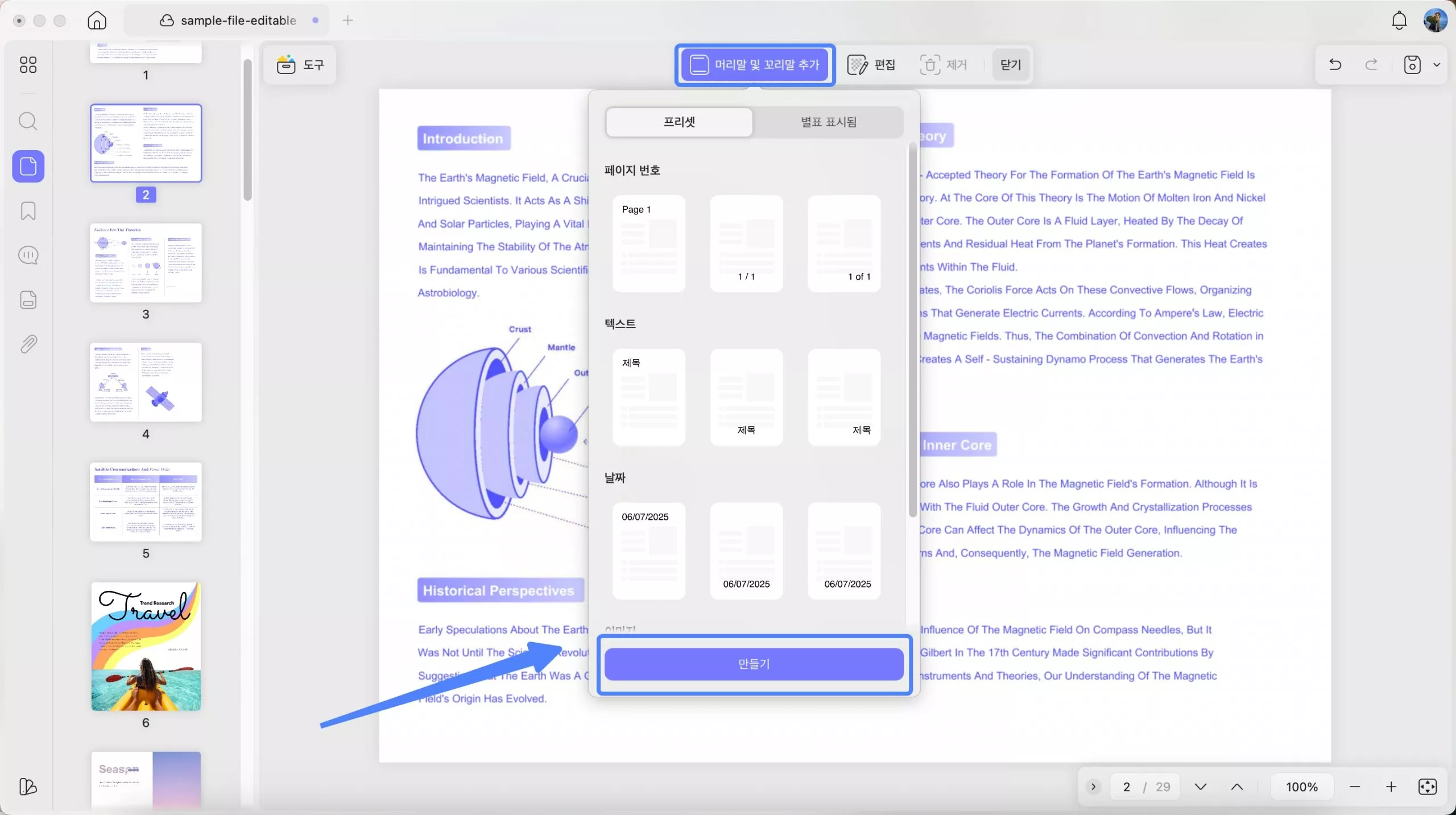
Task: Select the 'Page 1' header preset
Action: tap(649, 243)
